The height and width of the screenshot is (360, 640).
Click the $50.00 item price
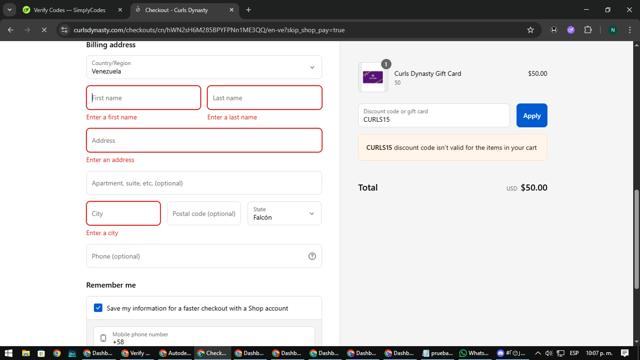click(x=537, y=73)
